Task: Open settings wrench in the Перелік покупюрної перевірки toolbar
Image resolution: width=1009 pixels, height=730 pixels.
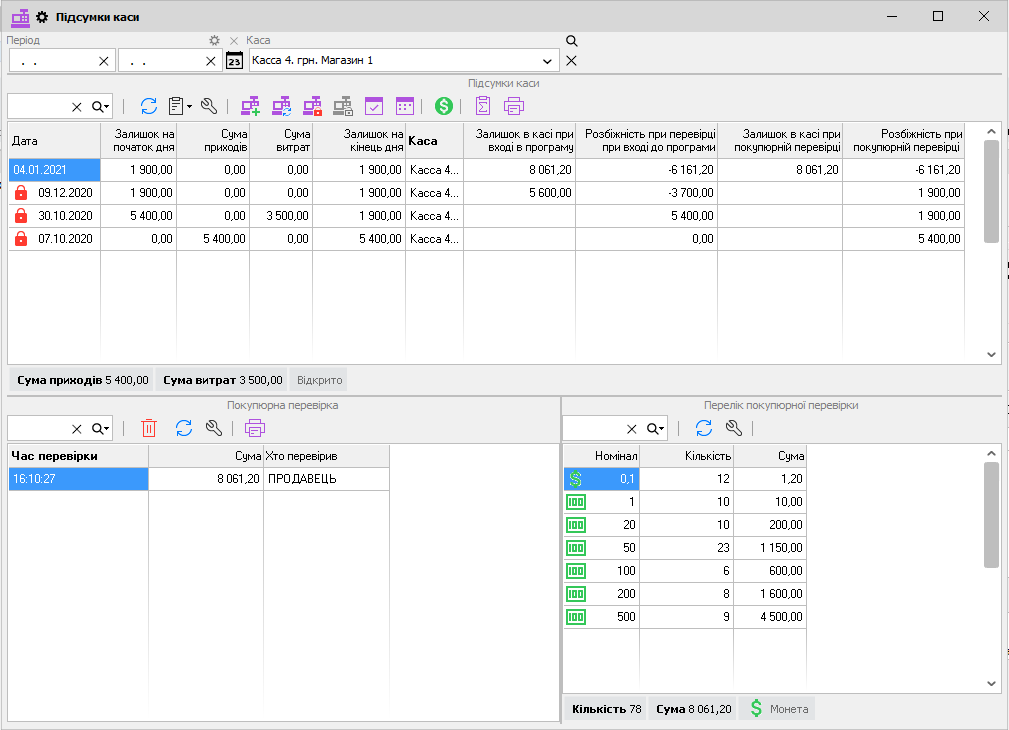Action: pos(734,428)
